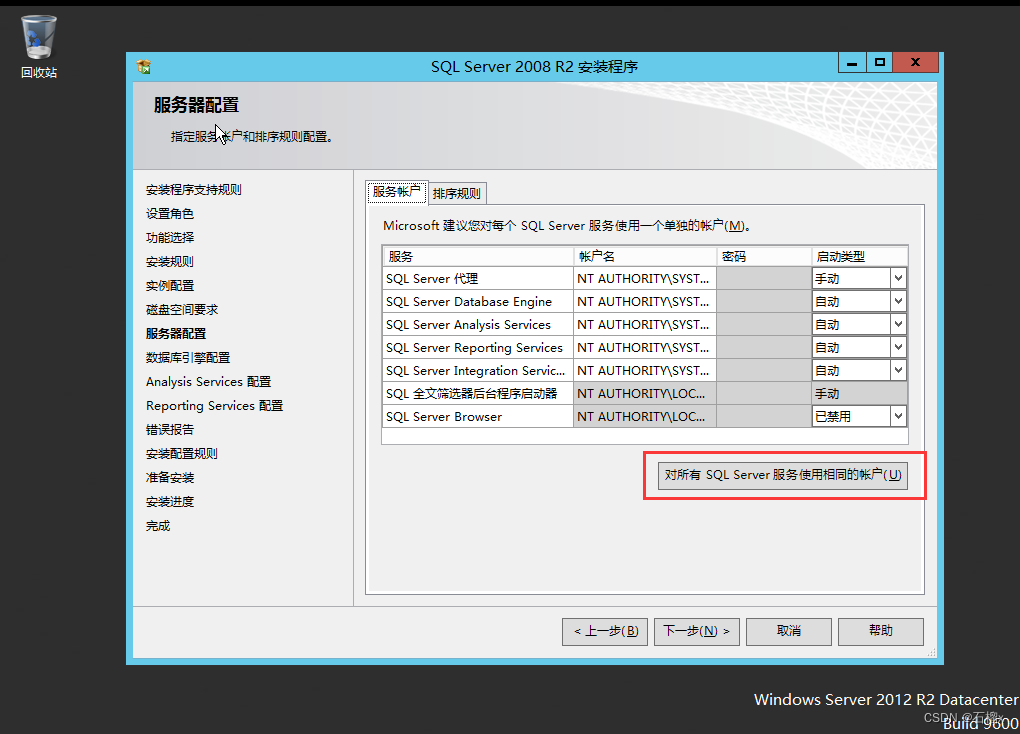Click the 帐户名 column header
The width and height of the screenshot is (1020, 734).
645,256
